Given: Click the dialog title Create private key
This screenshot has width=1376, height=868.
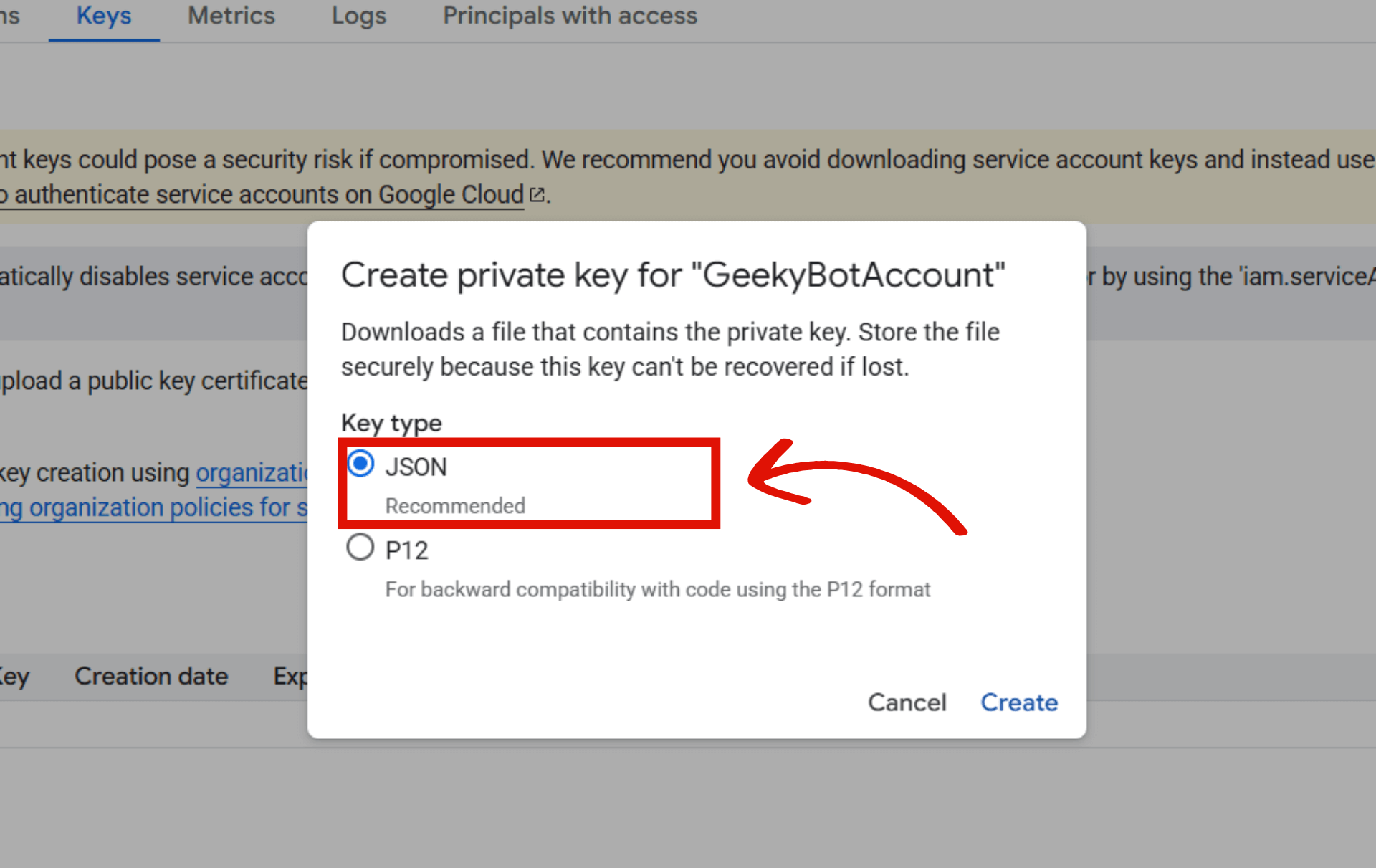Looking at the screenshot, I should coord(673,275).
